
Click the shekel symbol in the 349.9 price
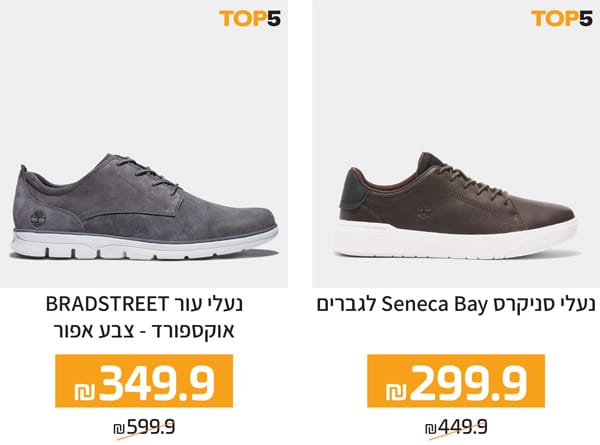coord(80,381)
